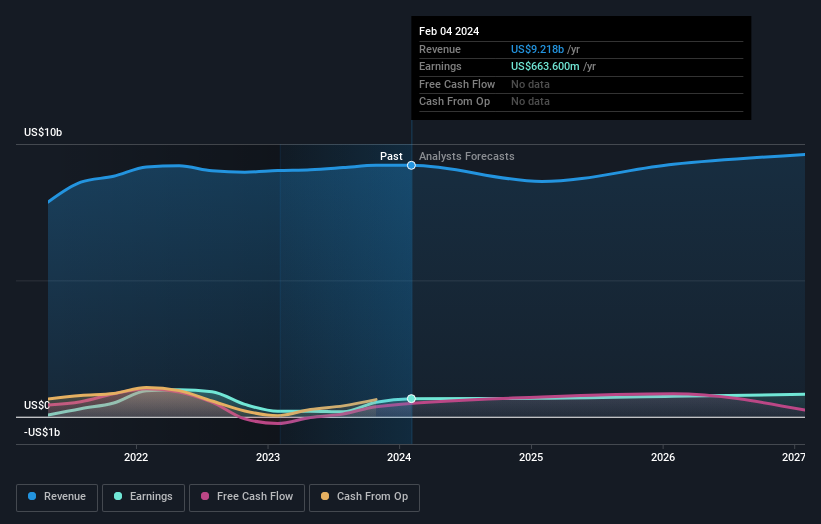Click the Free Cash Flow No data value
The image size is (821, 524).
(530, 84)
